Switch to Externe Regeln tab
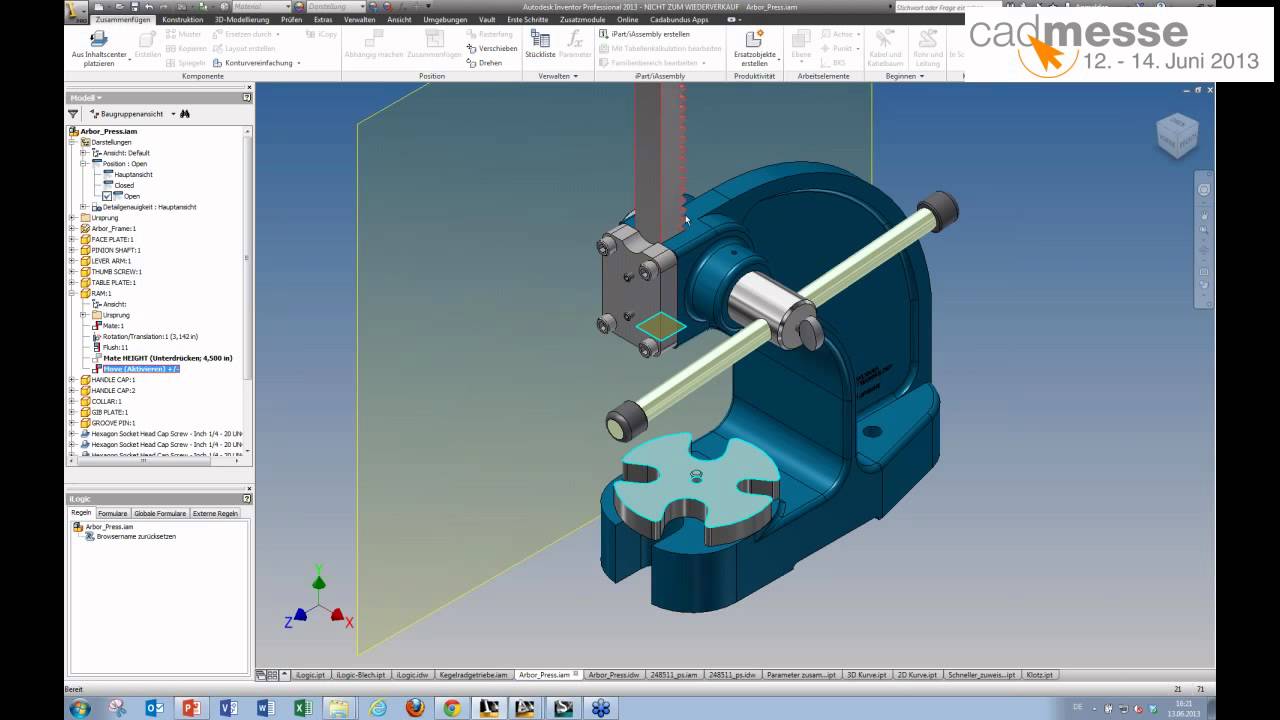 [215, 513]
